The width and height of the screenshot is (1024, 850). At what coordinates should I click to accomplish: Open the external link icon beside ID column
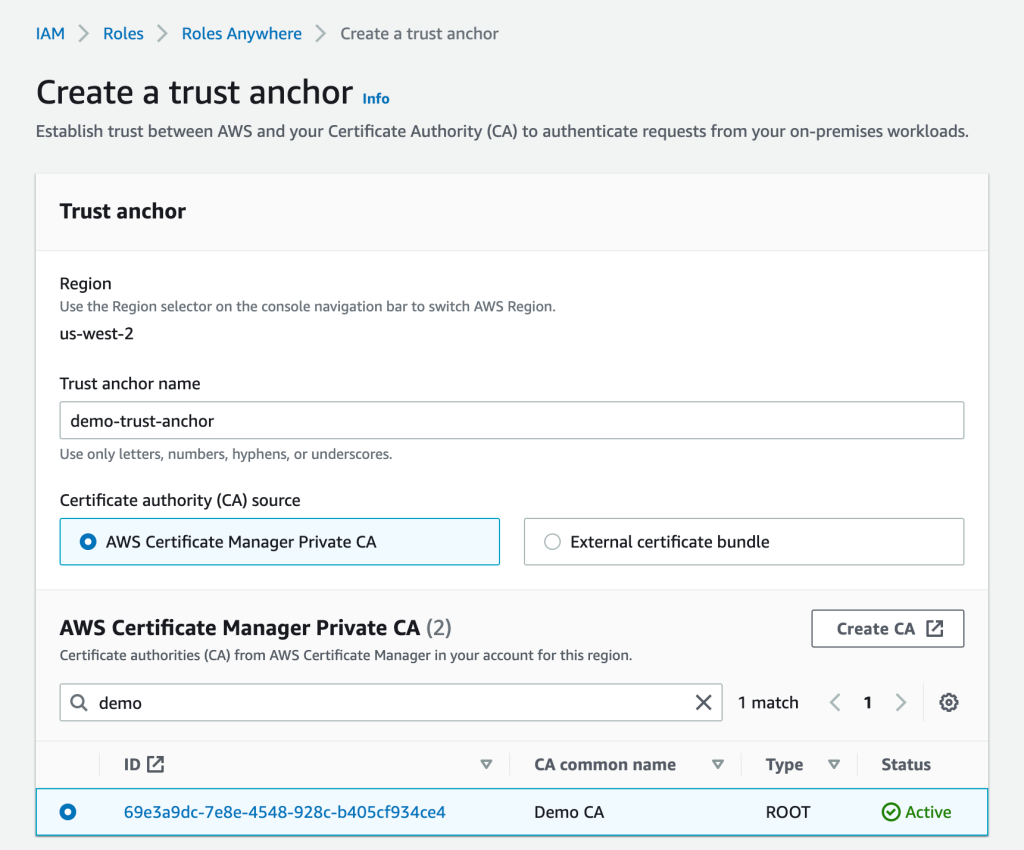click(155, 763)
